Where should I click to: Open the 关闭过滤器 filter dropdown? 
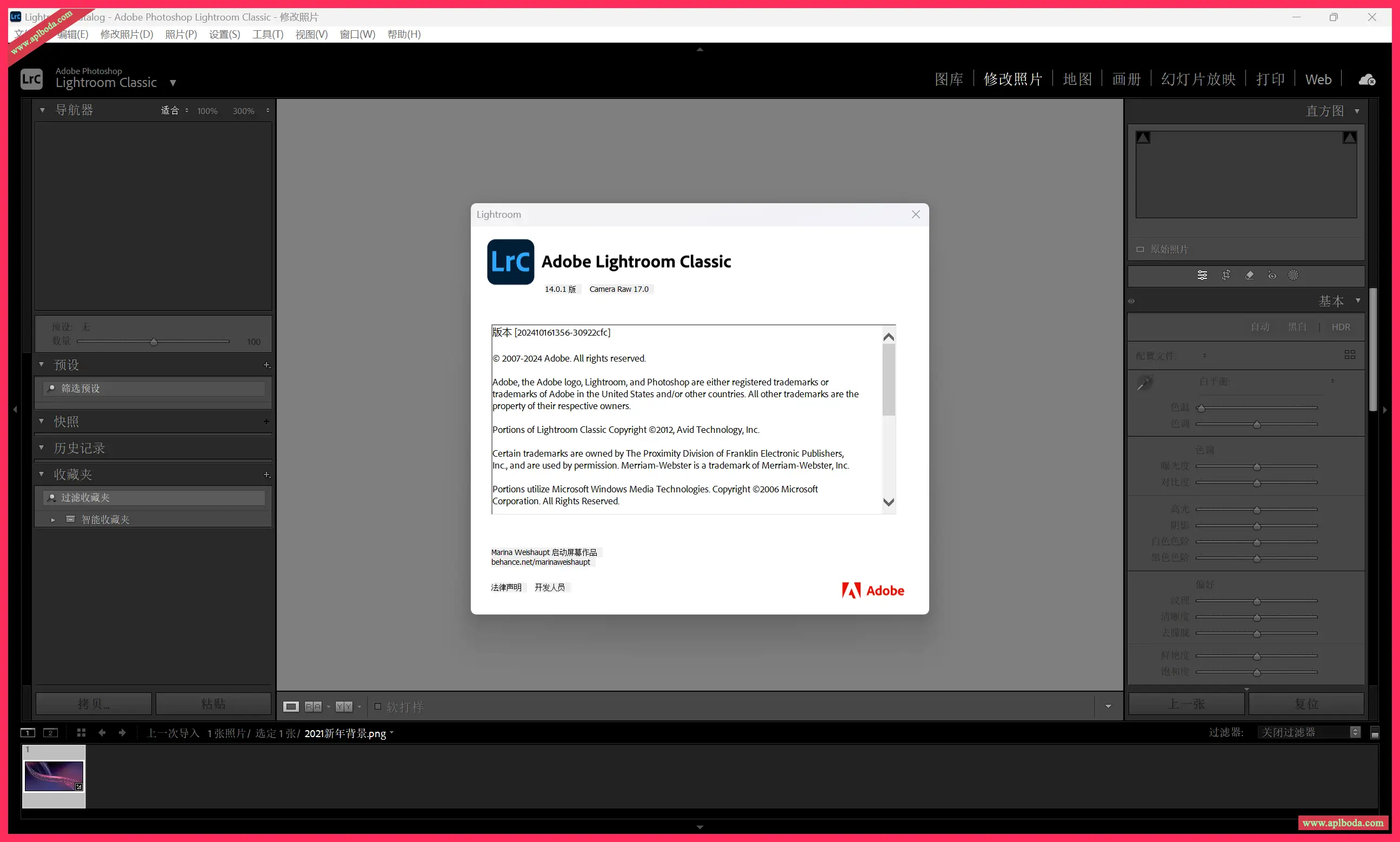1309,732
